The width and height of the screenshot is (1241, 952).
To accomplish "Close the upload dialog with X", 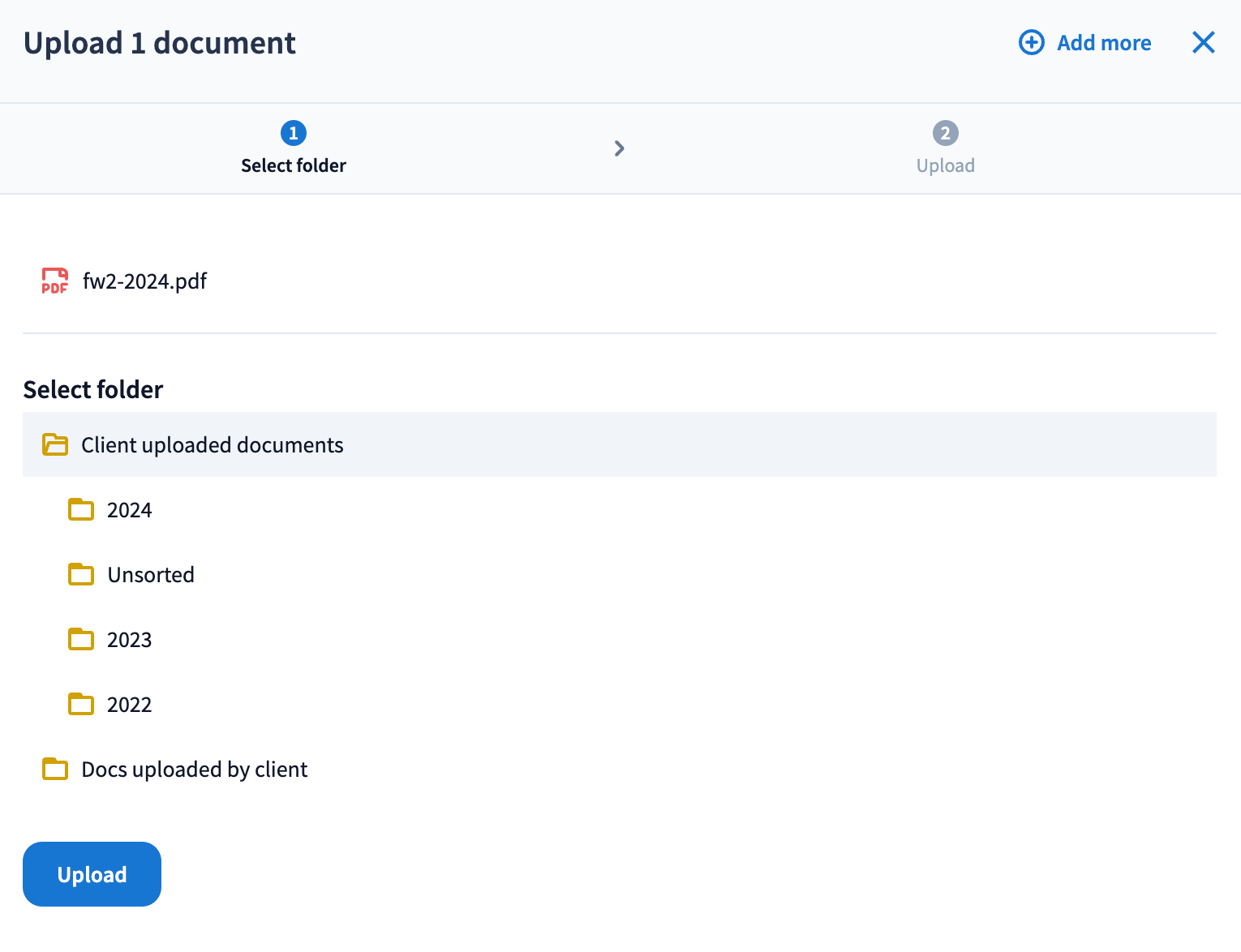I will pyautogui.click(x=1203, y=42).
